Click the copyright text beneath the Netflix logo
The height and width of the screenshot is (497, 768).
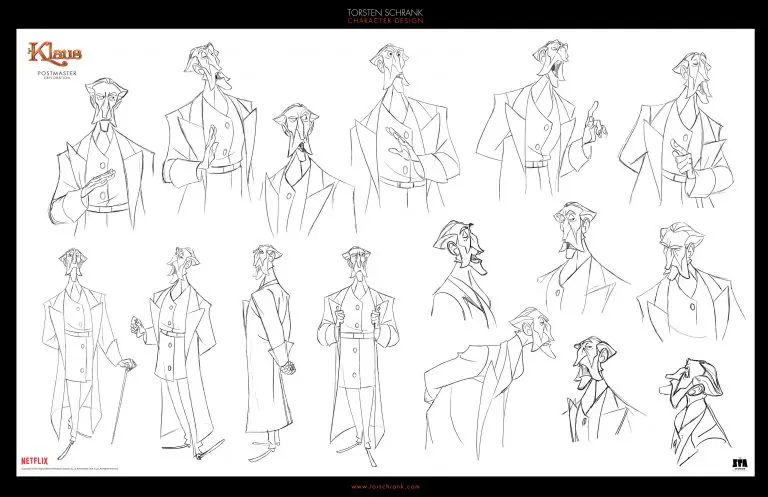pos(69,469)
